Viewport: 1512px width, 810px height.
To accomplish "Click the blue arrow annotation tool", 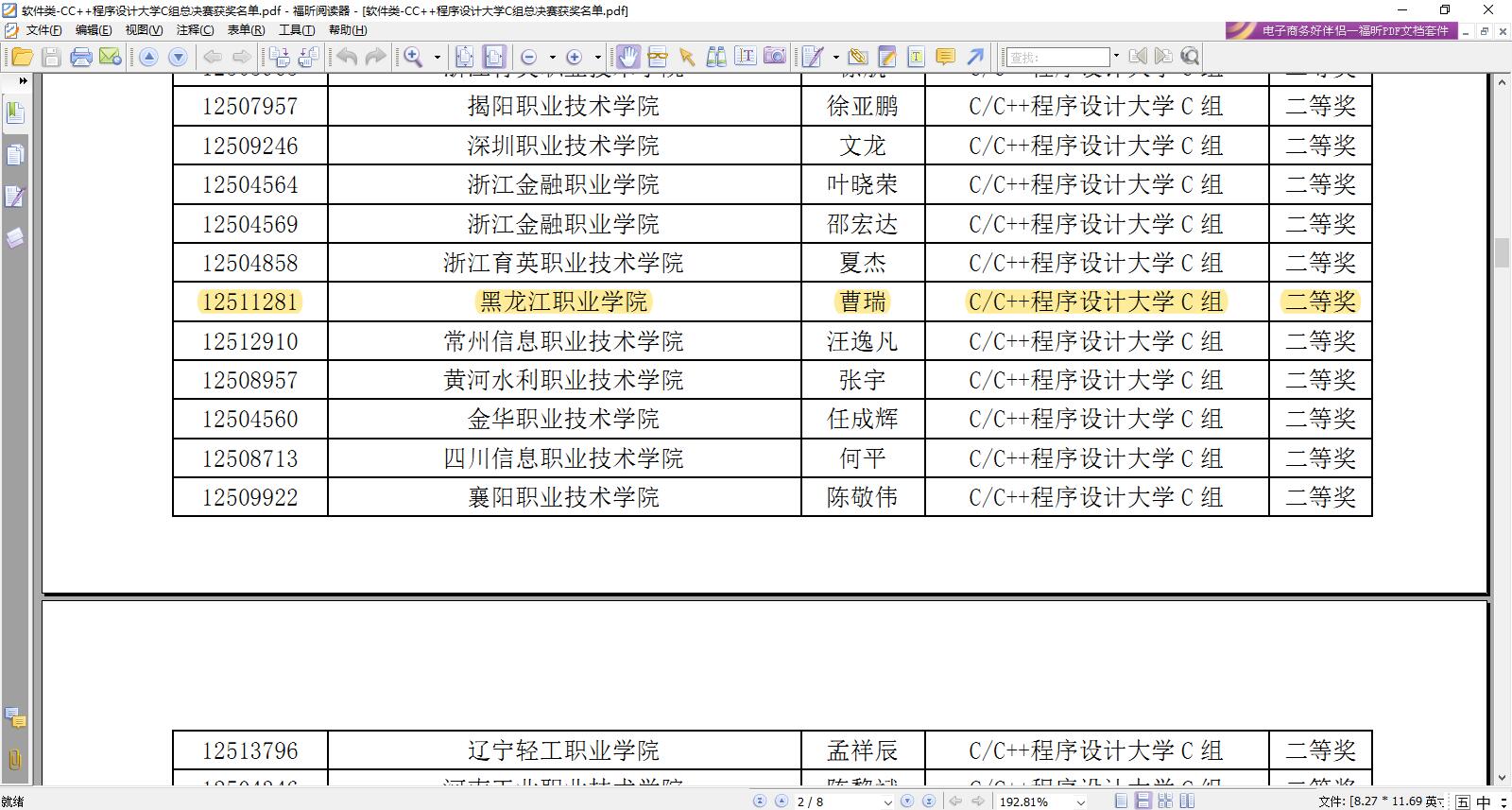I will click(x=975, y=57).
